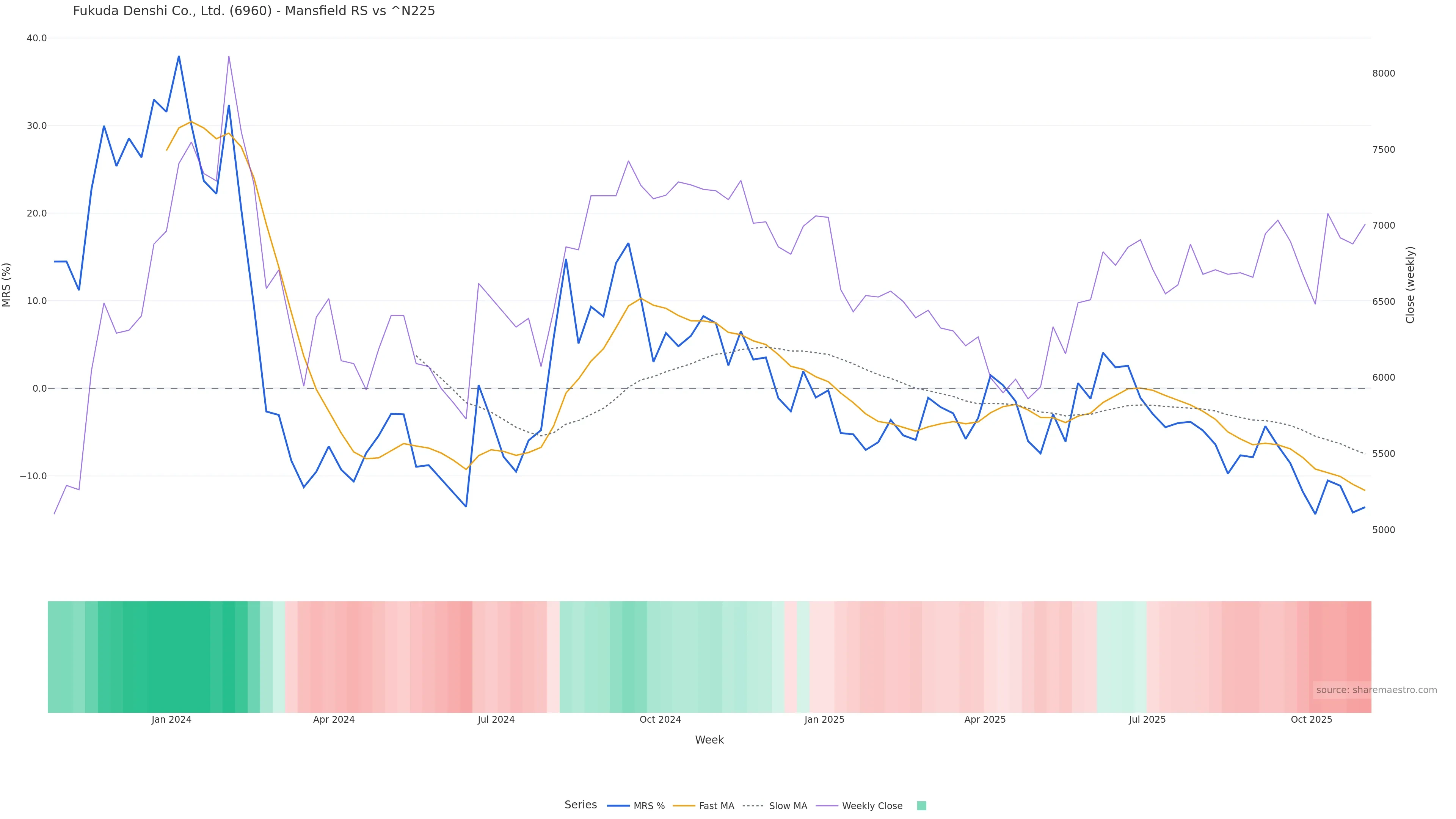Image resolution: width=1456 pixels, height=819 pixels.
Task: Click the Jan 2024 x-axis label
Action: (x=171, y=720)
